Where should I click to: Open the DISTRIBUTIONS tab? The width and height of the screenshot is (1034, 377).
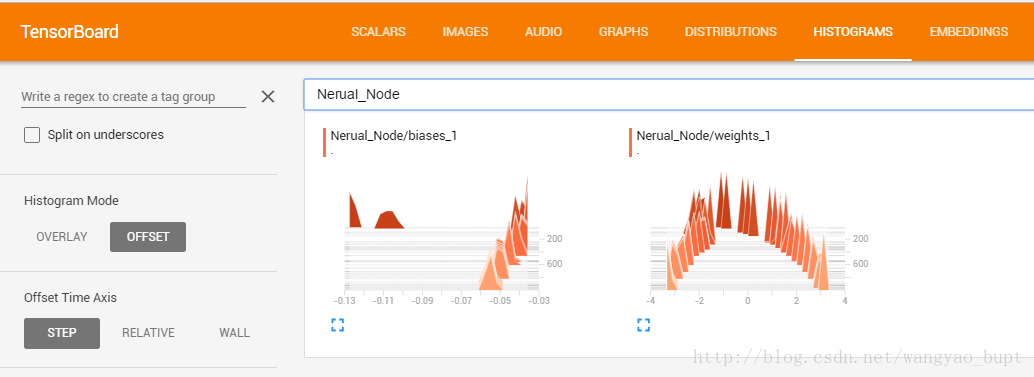point(731,32)
